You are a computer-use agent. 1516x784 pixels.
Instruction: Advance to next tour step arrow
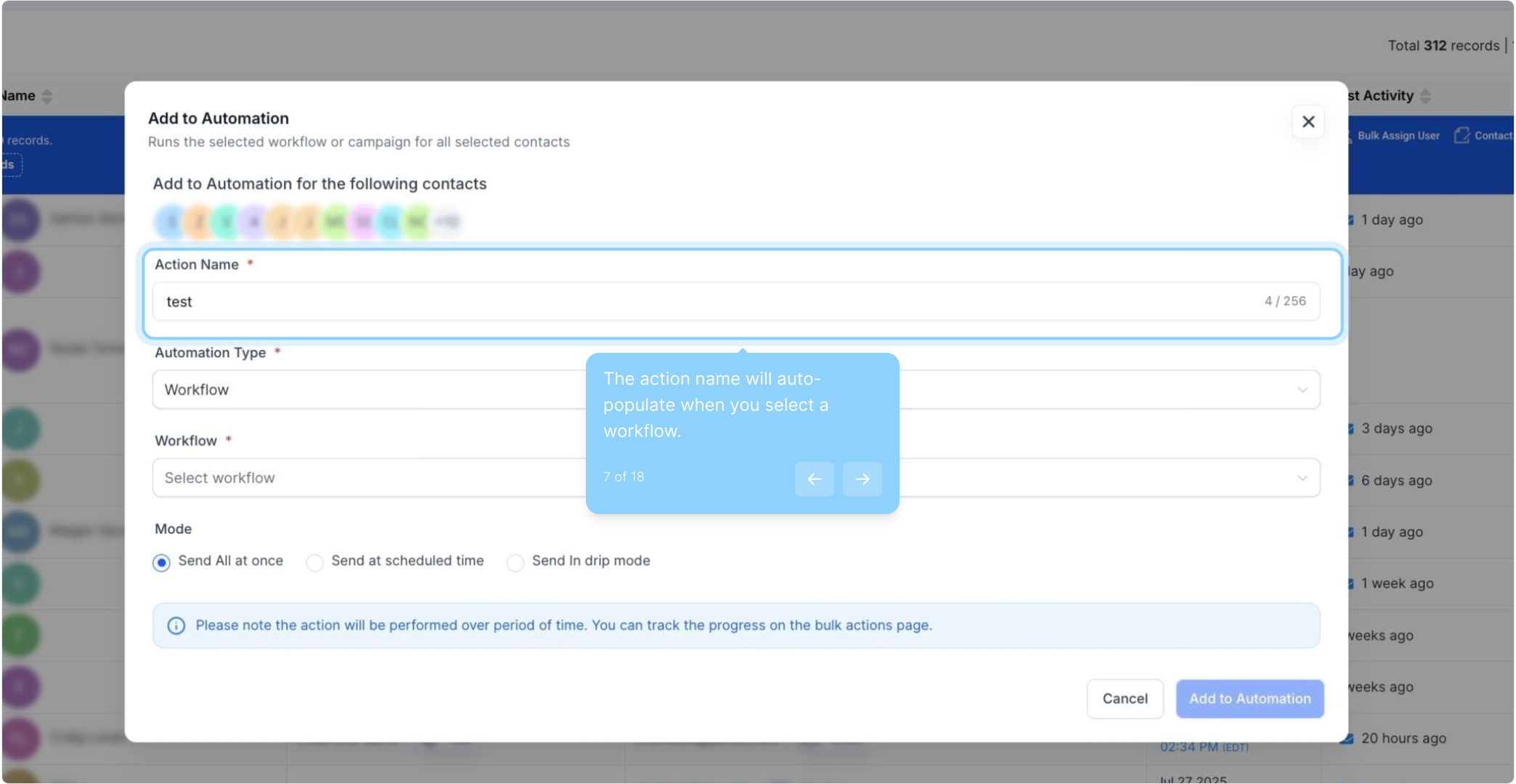(862, 479)
